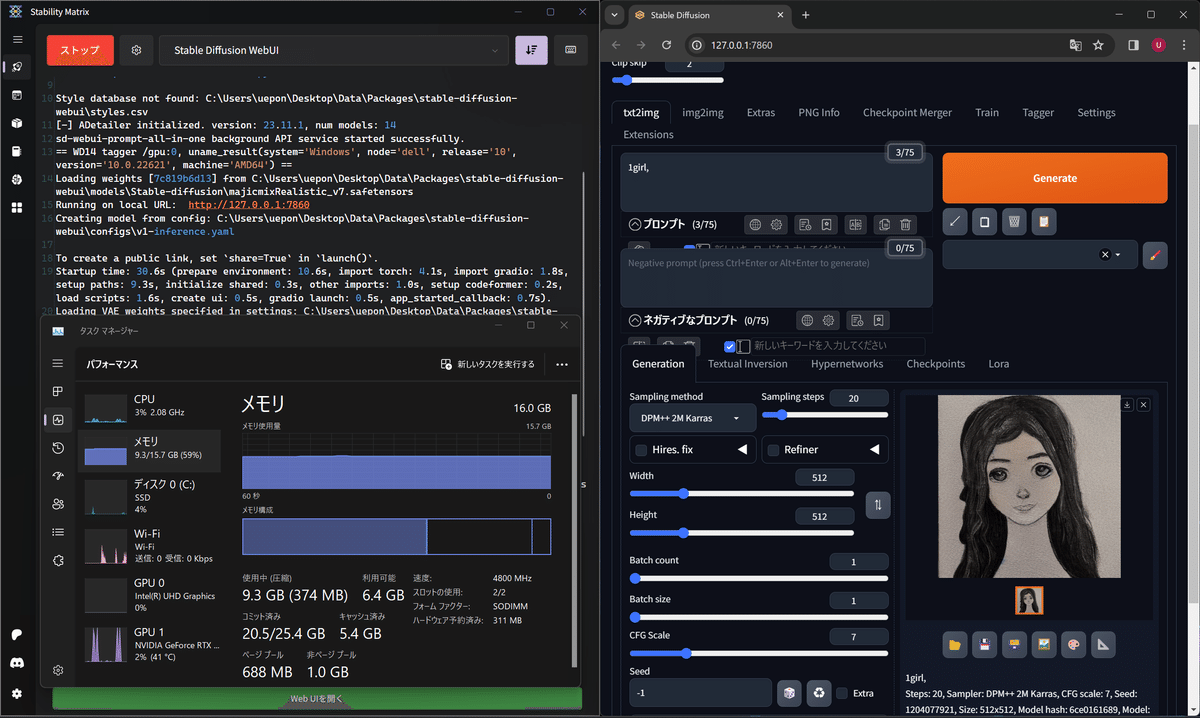Open the Checkpoint Merger tab
This screenshot has width=1200, height=718.
907,113
